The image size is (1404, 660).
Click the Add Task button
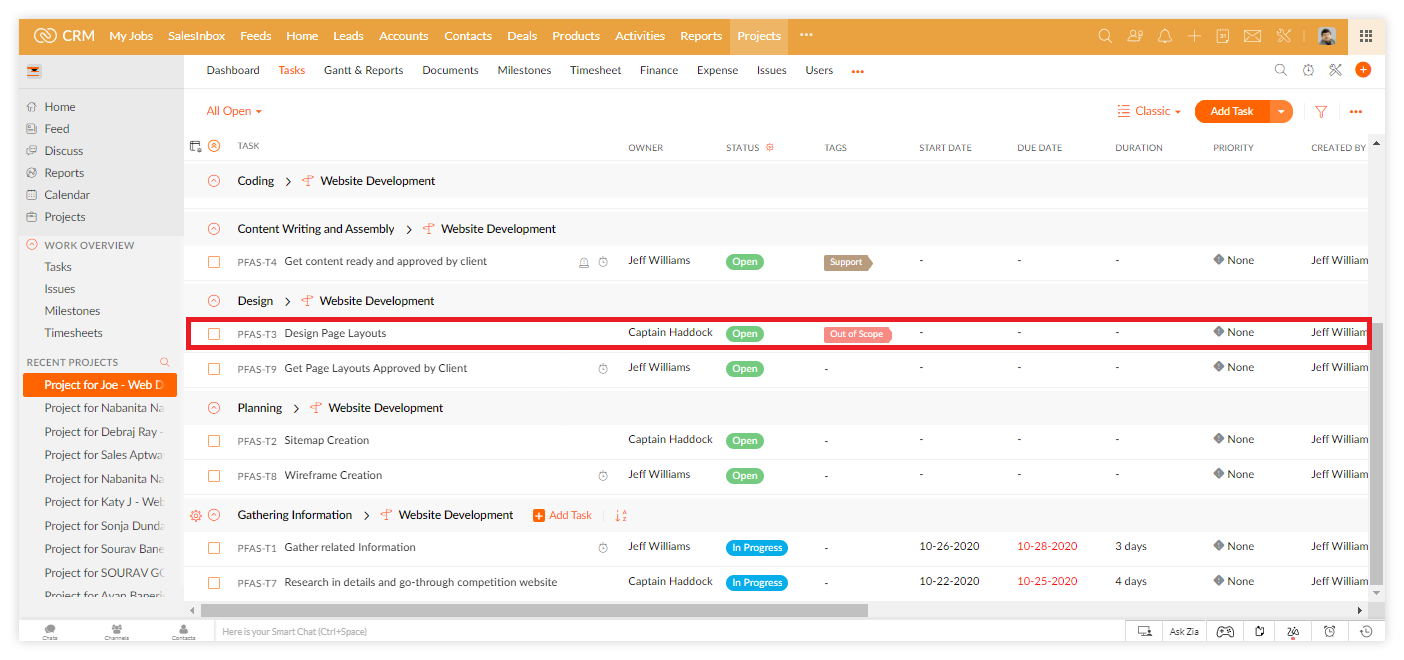click(1231, 112)
